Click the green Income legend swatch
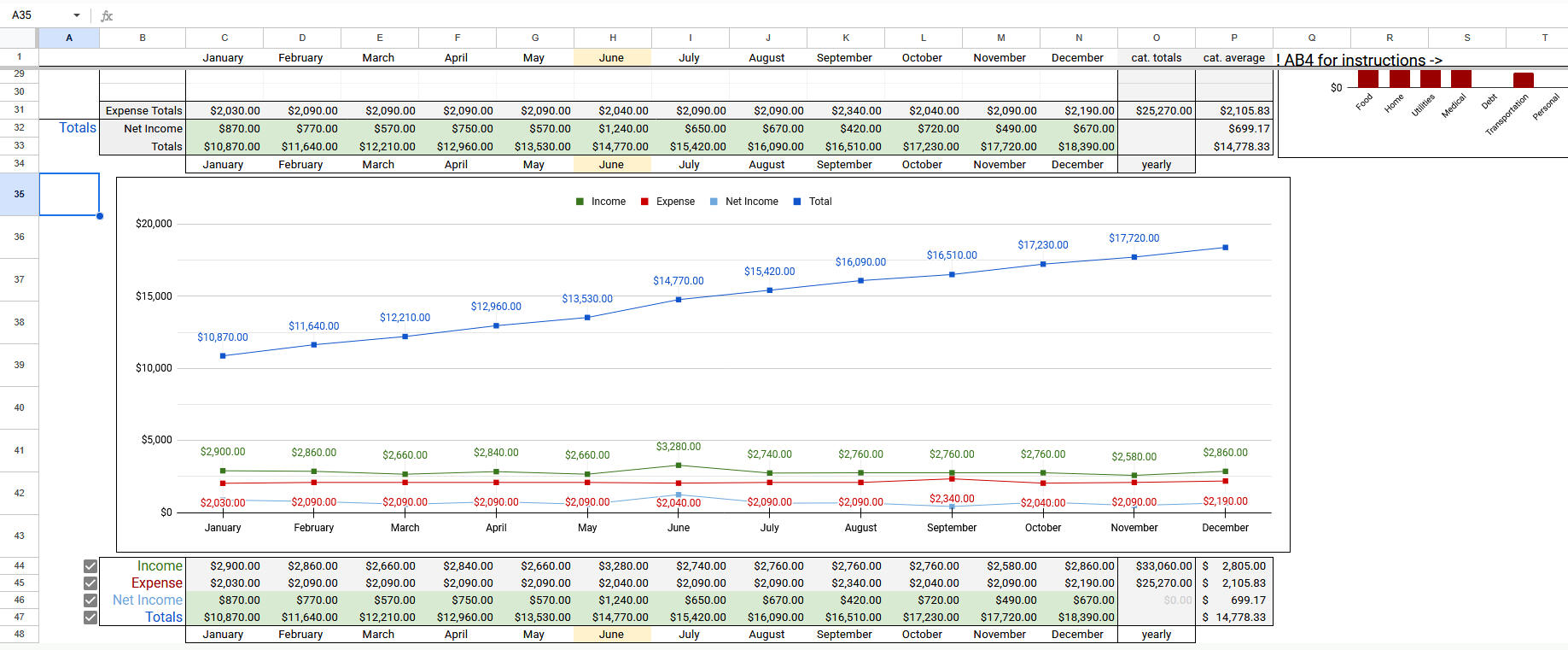Screen dimensions: 1568x650 (x=580, y=202)
